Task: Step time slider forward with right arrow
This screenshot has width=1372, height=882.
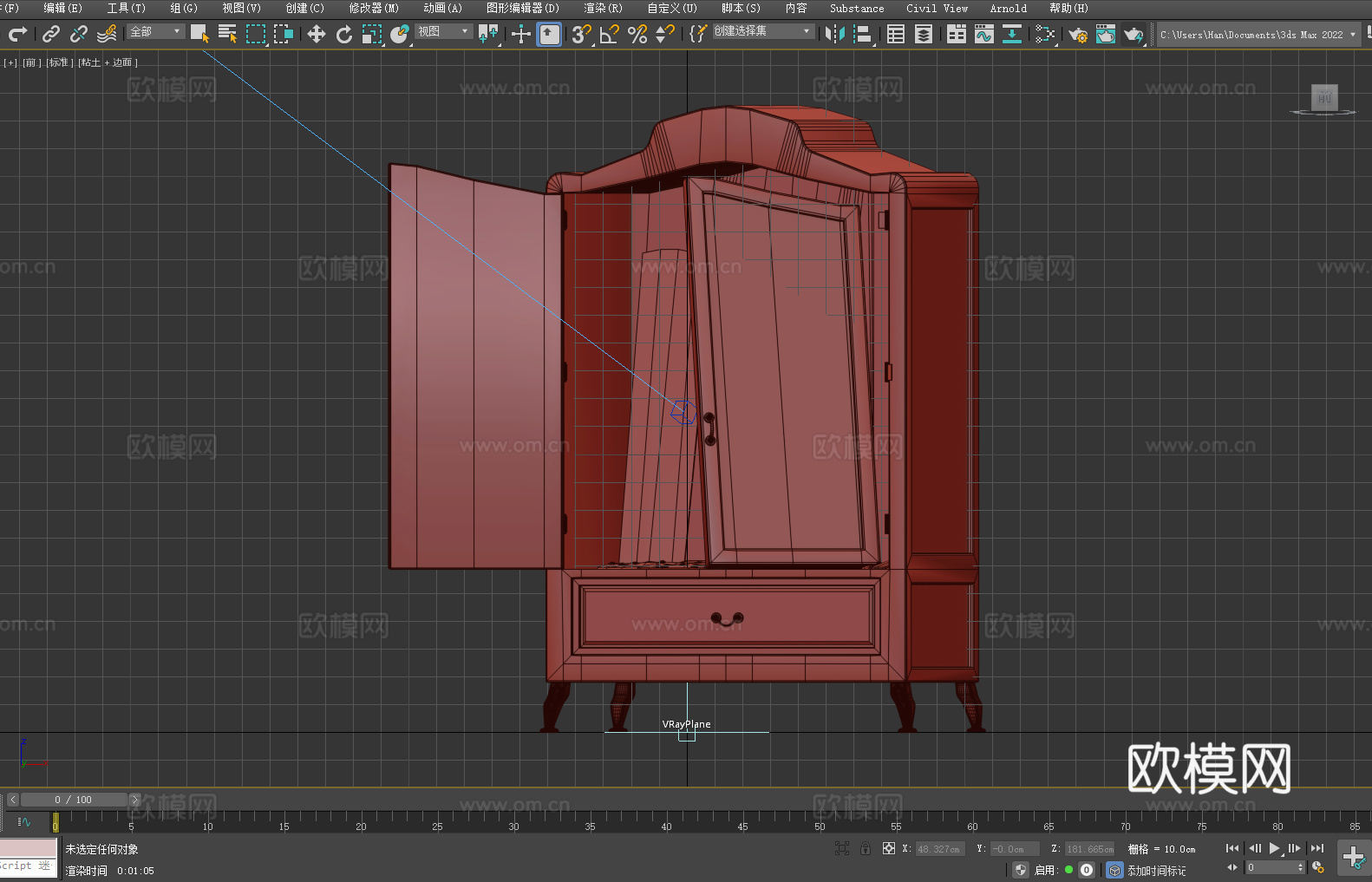Action: click(x=134, y=800)
